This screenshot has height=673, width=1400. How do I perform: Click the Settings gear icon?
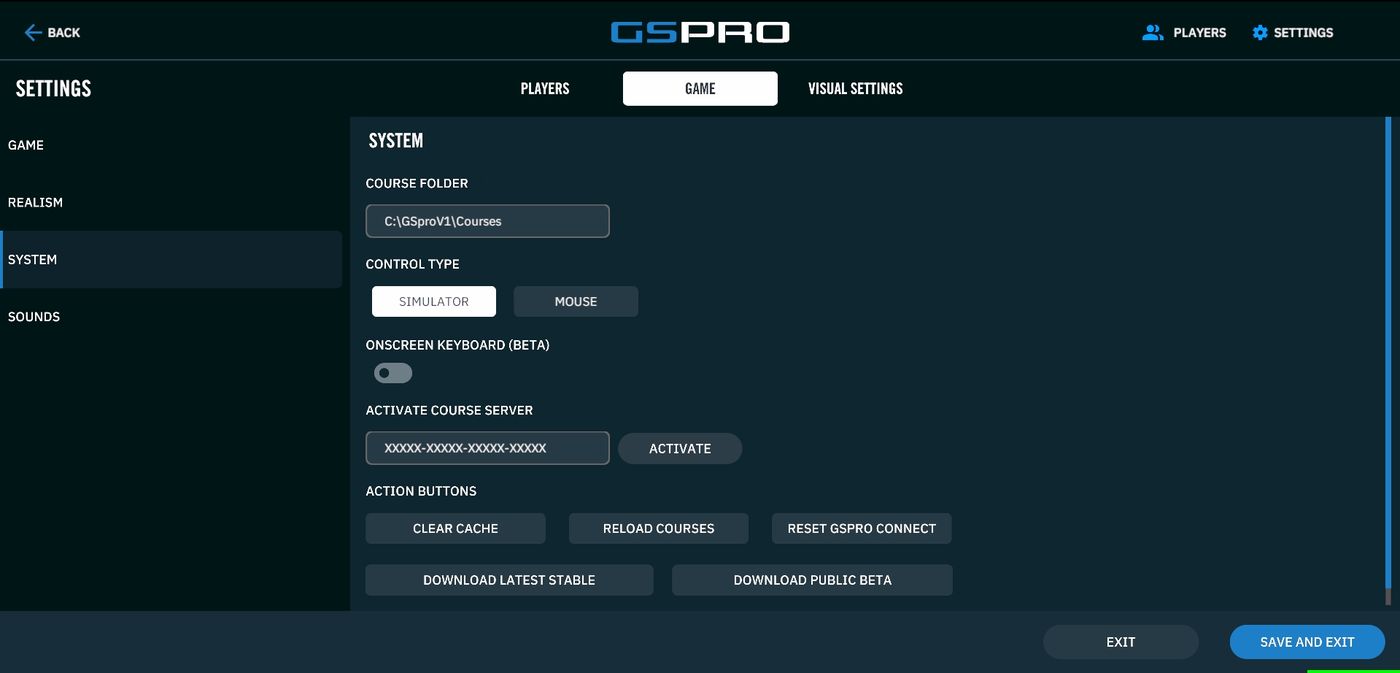[1260, 33]
